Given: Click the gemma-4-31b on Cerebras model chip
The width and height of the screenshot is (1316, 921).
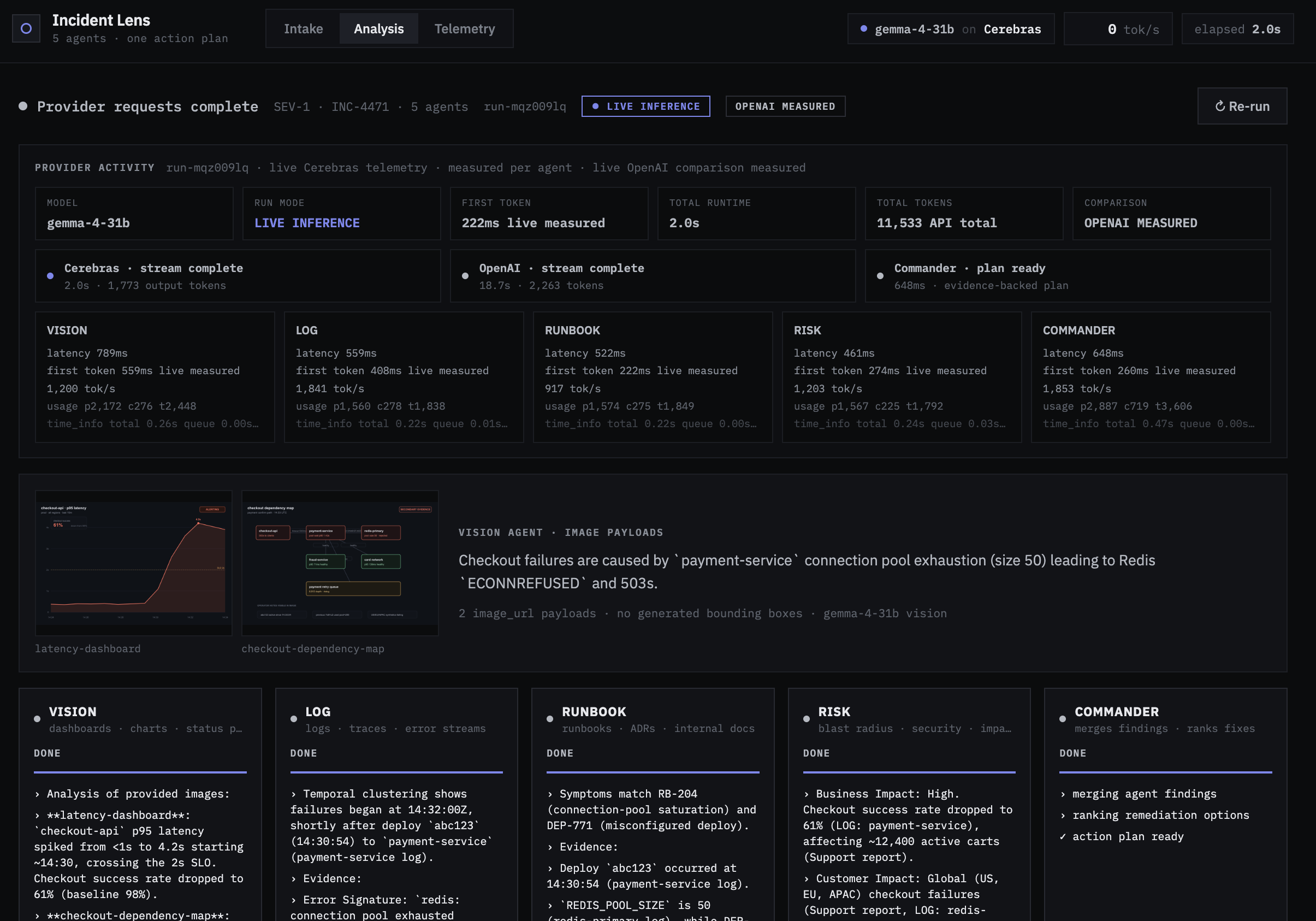Looking at the screenshot, I should pyautogui.click(x=951, y=29).
